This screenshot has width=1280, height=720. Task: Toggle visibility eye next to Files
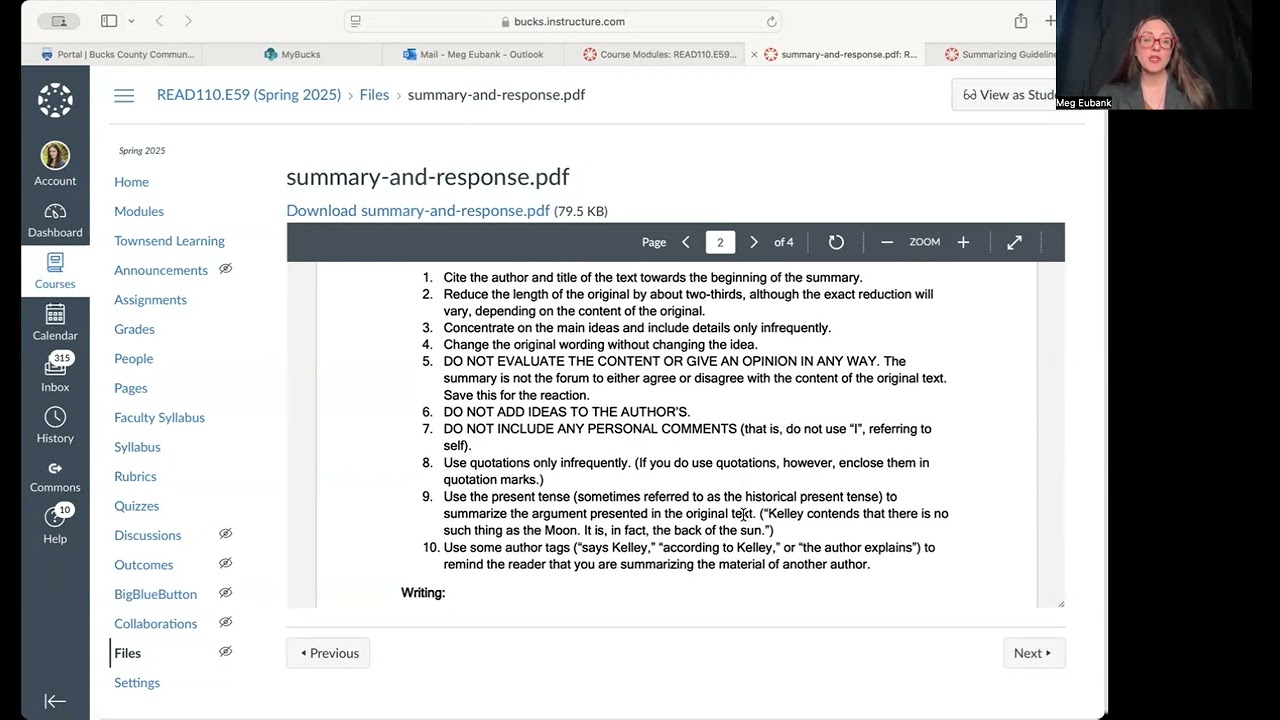[x=226, y=652]
